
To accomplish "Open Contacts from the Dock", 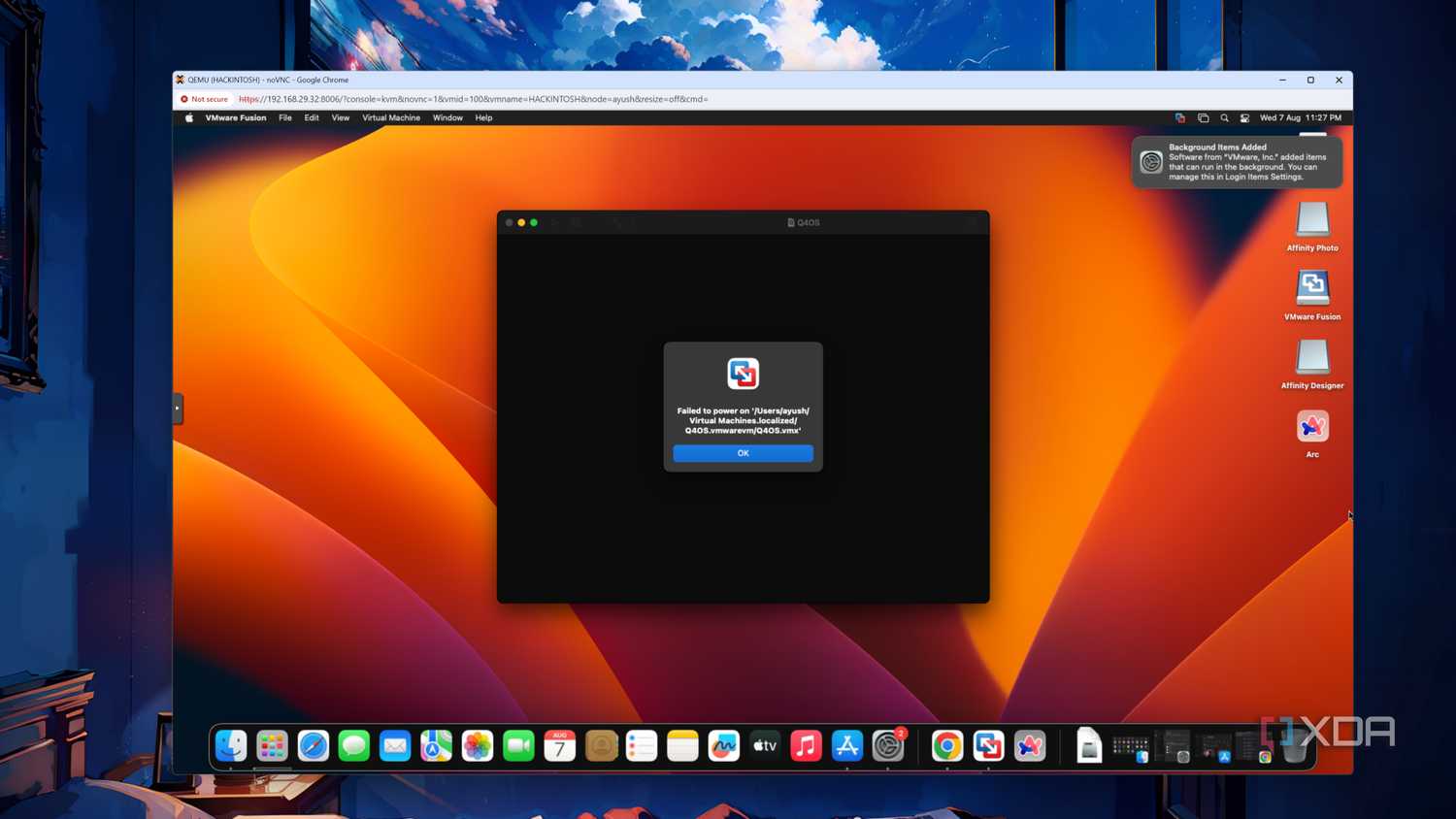I will (601, 745).
